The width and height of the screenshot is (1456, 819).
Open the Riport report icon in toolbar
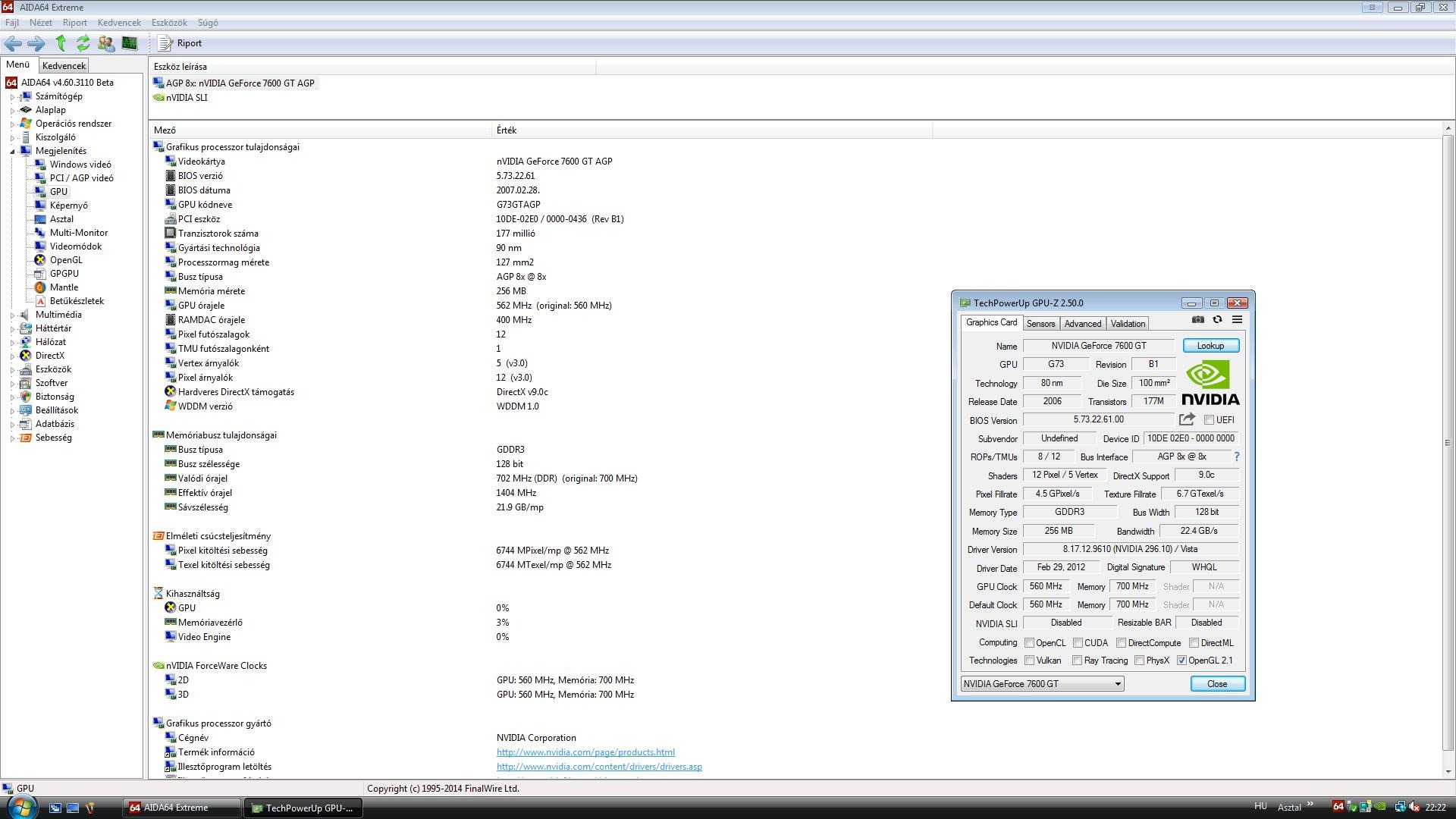pos(165,43)
